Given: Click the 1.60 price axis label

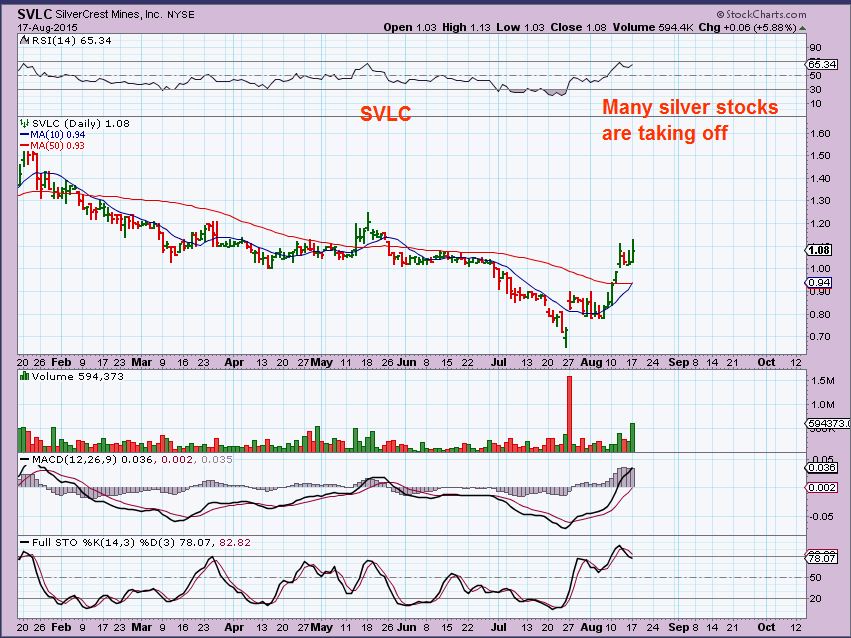Looking at the screenshot, I should [820, 134].
